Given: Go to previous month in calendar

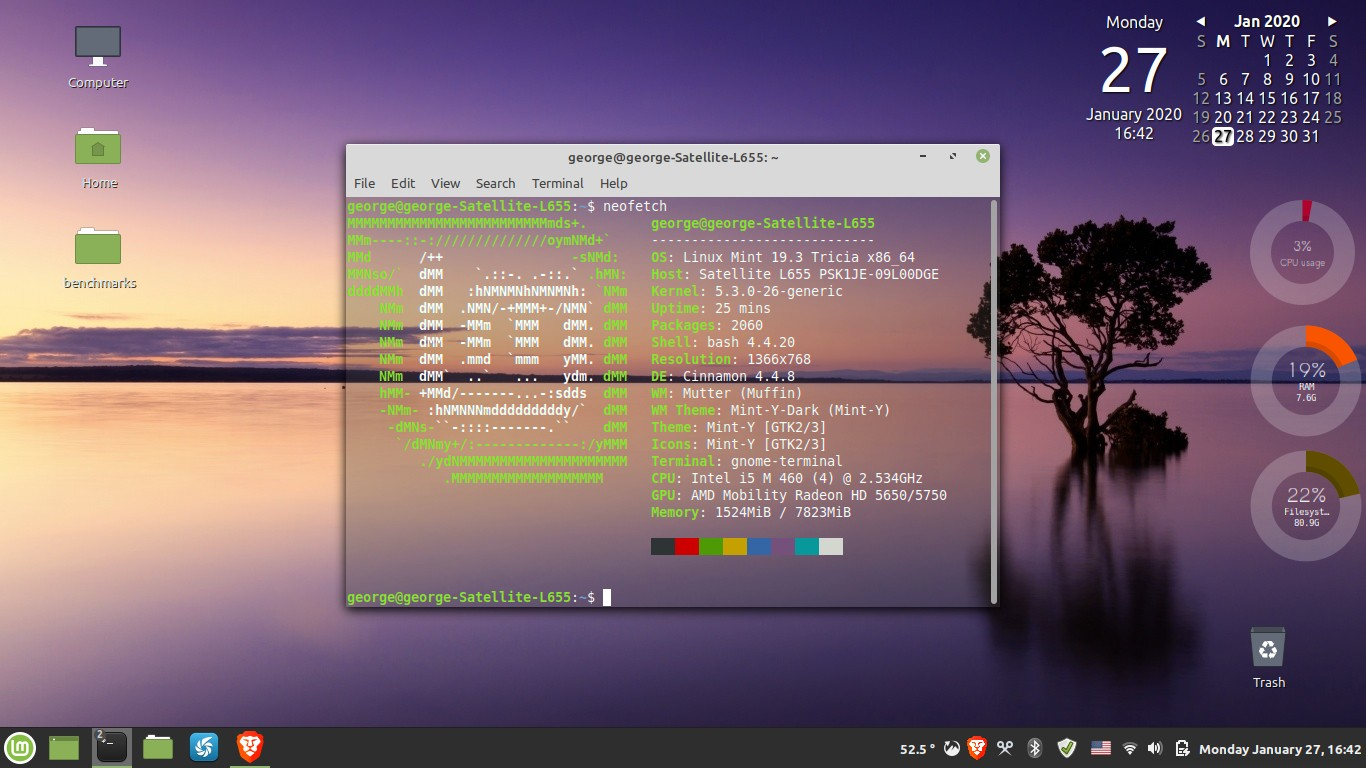Looking at the screenshot, I should click(1201, 21).
